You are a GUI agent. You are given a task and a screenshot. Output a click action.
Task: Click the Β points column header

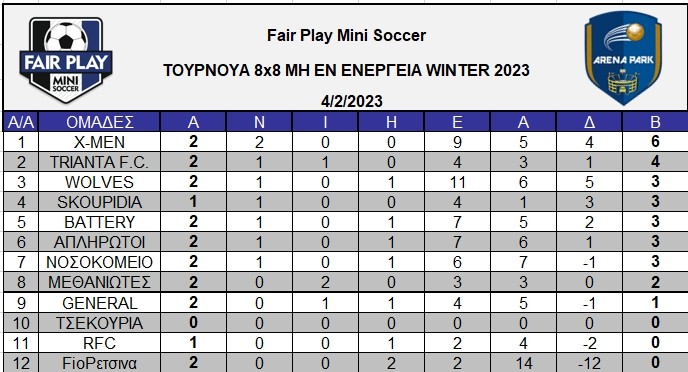655,122
